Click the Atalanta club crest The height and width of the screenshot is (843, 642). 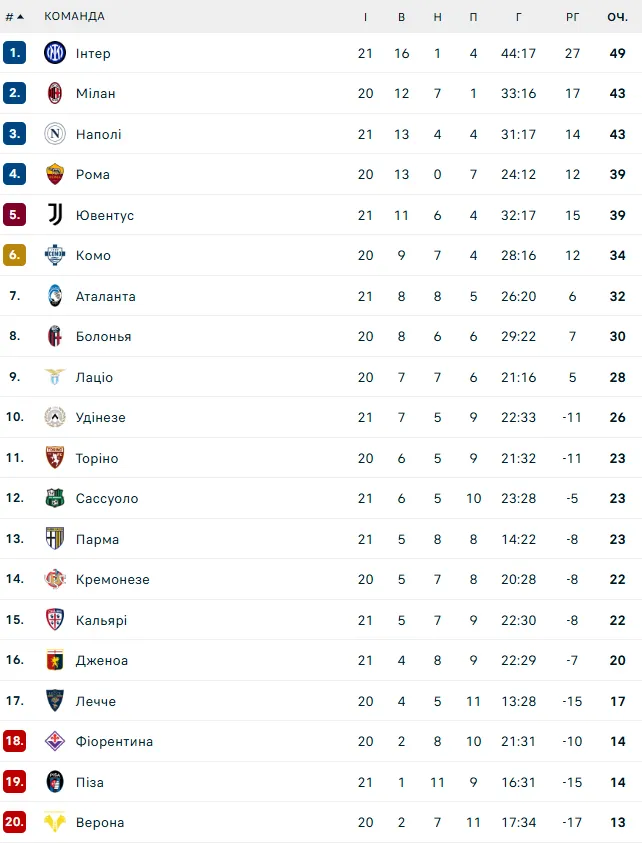click(55, 296)
